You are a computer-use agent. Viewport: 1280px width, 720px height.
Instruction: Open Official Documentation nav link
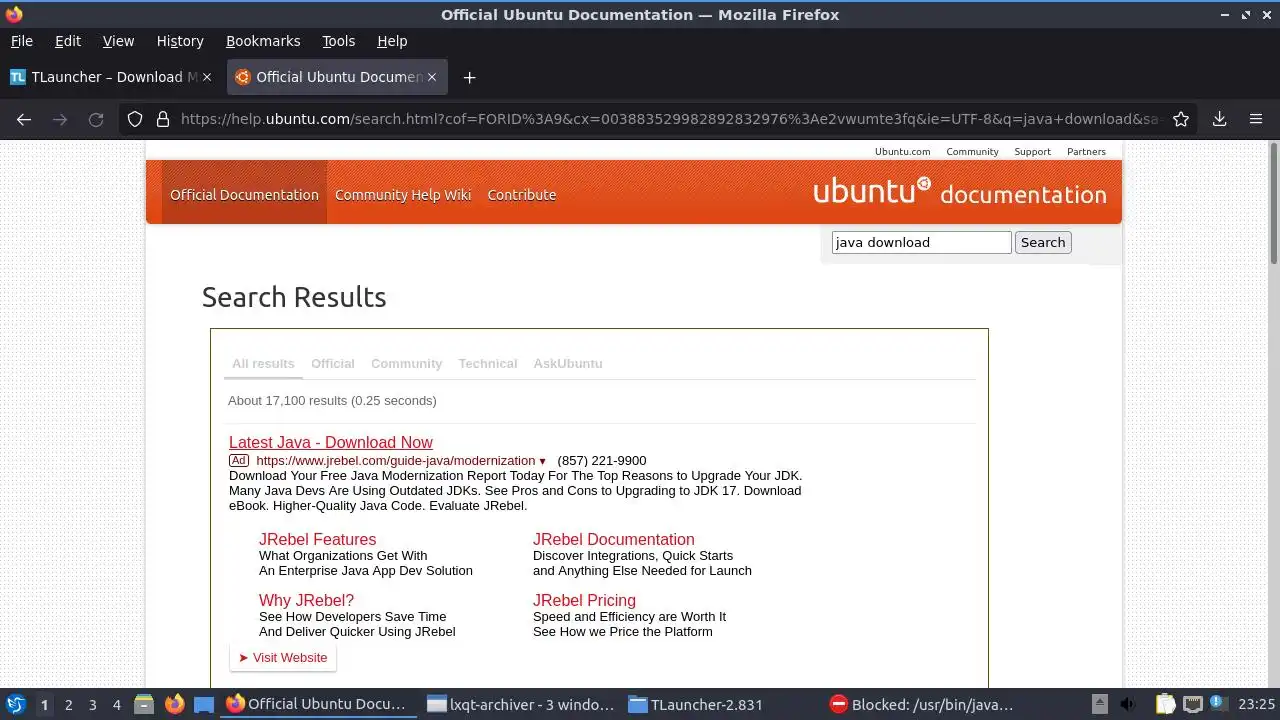click(244, 195)
